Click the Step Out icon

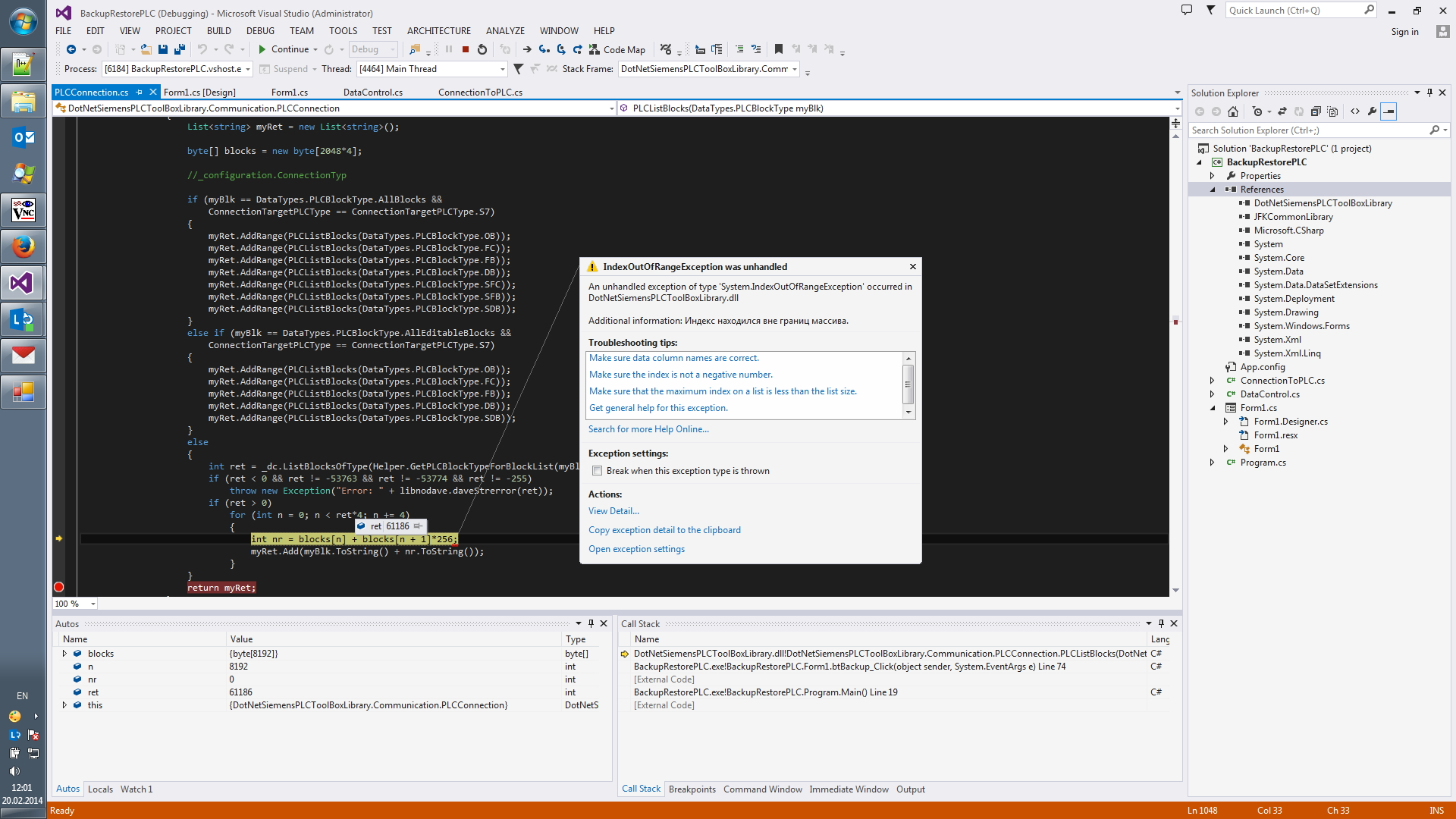[x=577, y=49]
